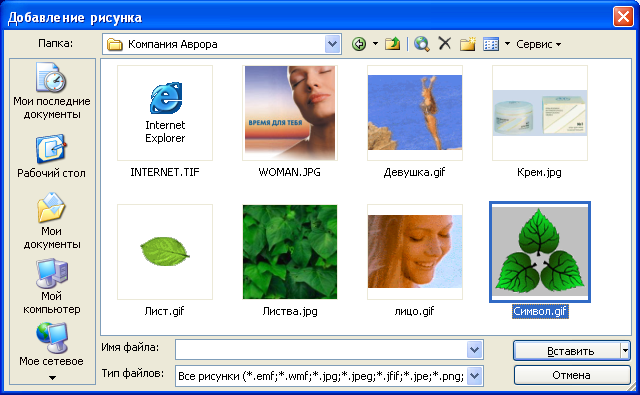Select the лицо.gif thumbnail
The width and height of the screenshot is (640, 395).
(x=415, y=252)
